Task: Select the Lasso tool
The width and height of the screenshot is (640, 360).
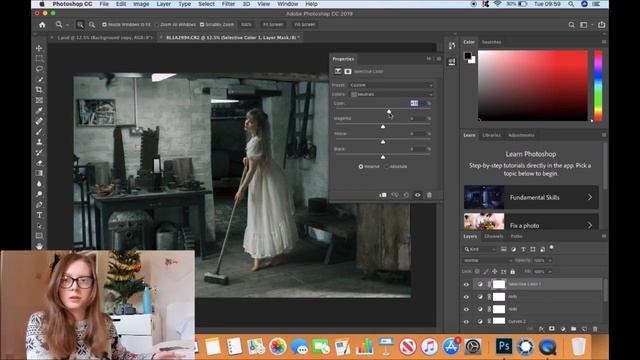Action: 39,69
